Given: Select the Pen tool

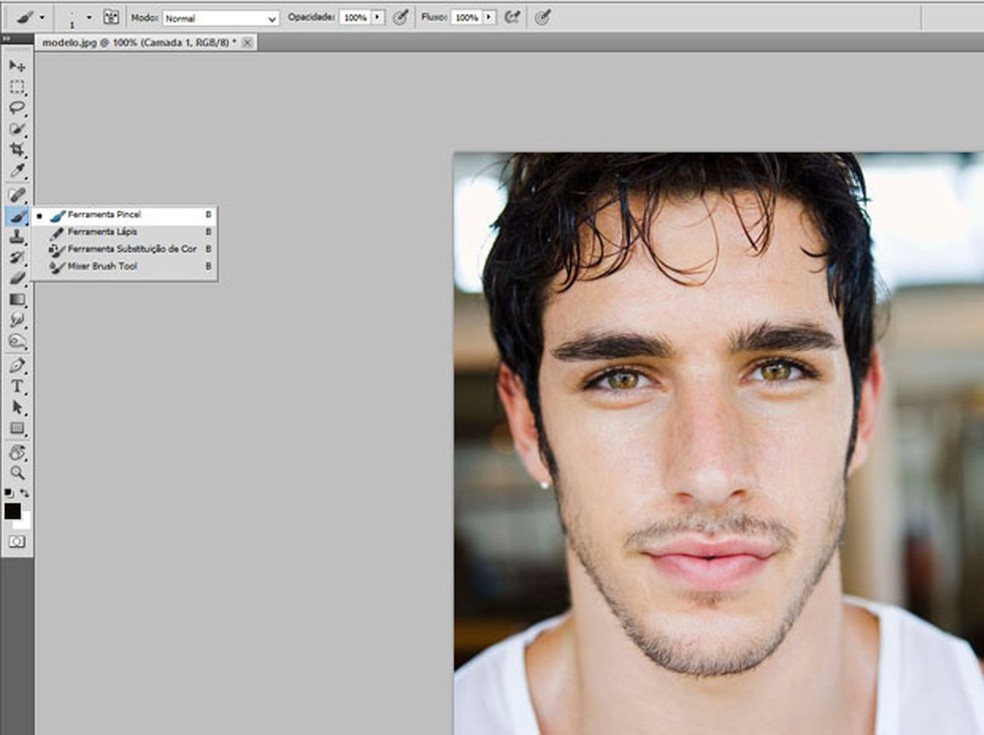Looking at the screenshot, I should tap(17, 365).
